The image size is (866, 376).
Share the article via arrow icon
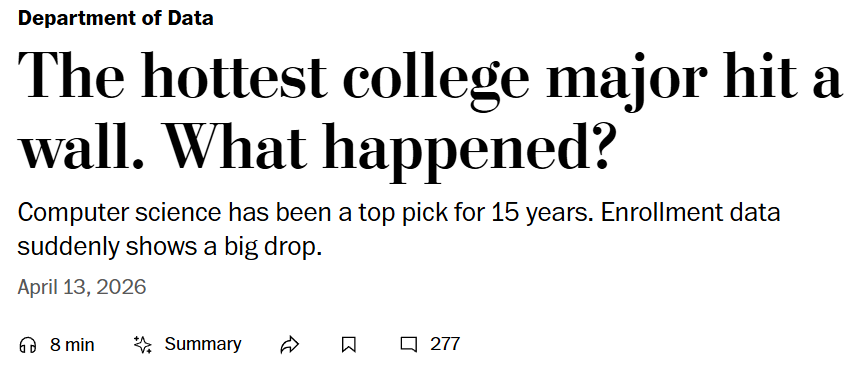pyautogui.click(x=289, y=345)
